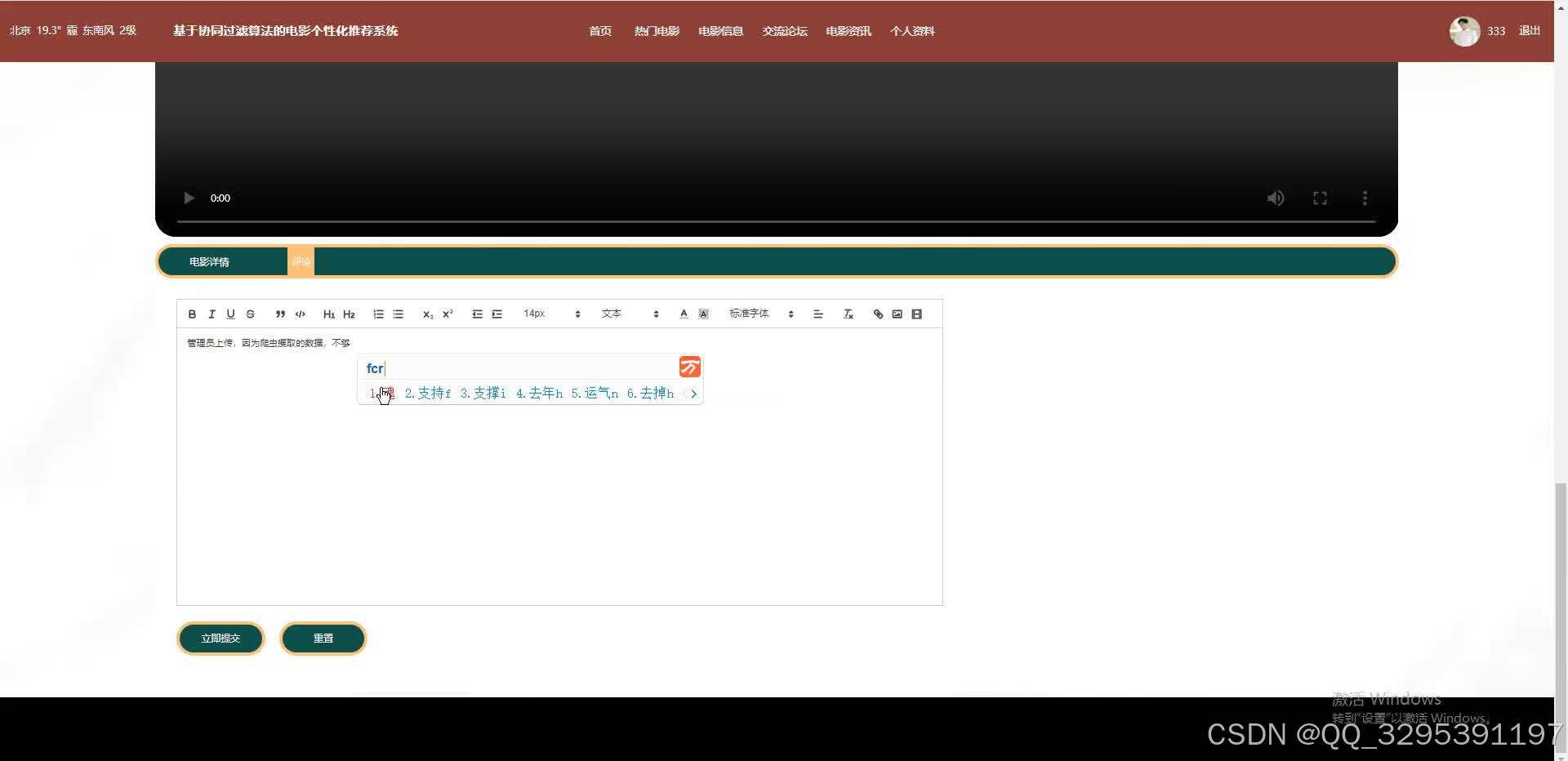The width and height of the screenshot is (1568, 761).
Task: Open 热门电影 navigation item
Action: coord(657,31)
